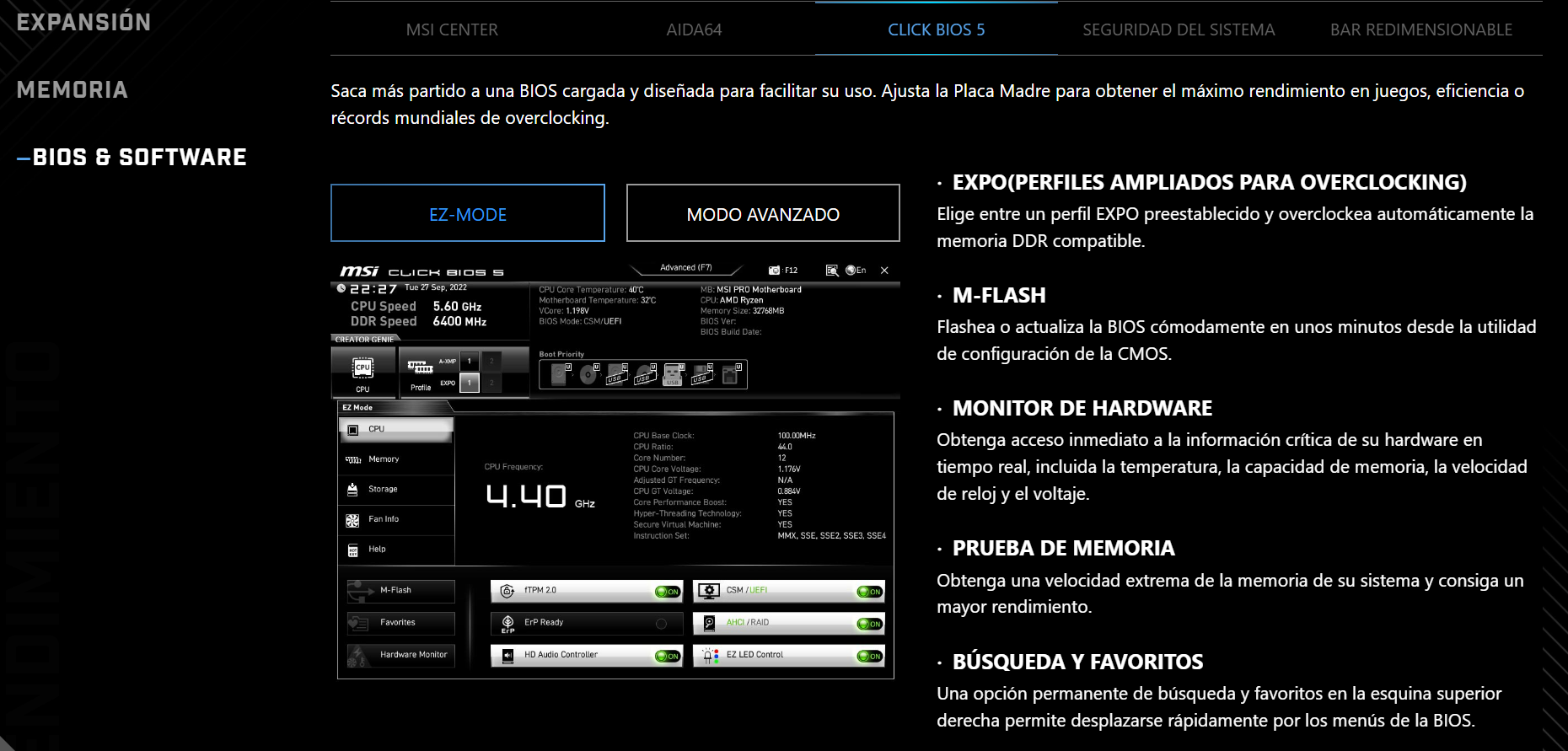Open the BIOS search magnifier icon
The width and height of the screenshot is (1568, 751).
(x=831, y=271)
